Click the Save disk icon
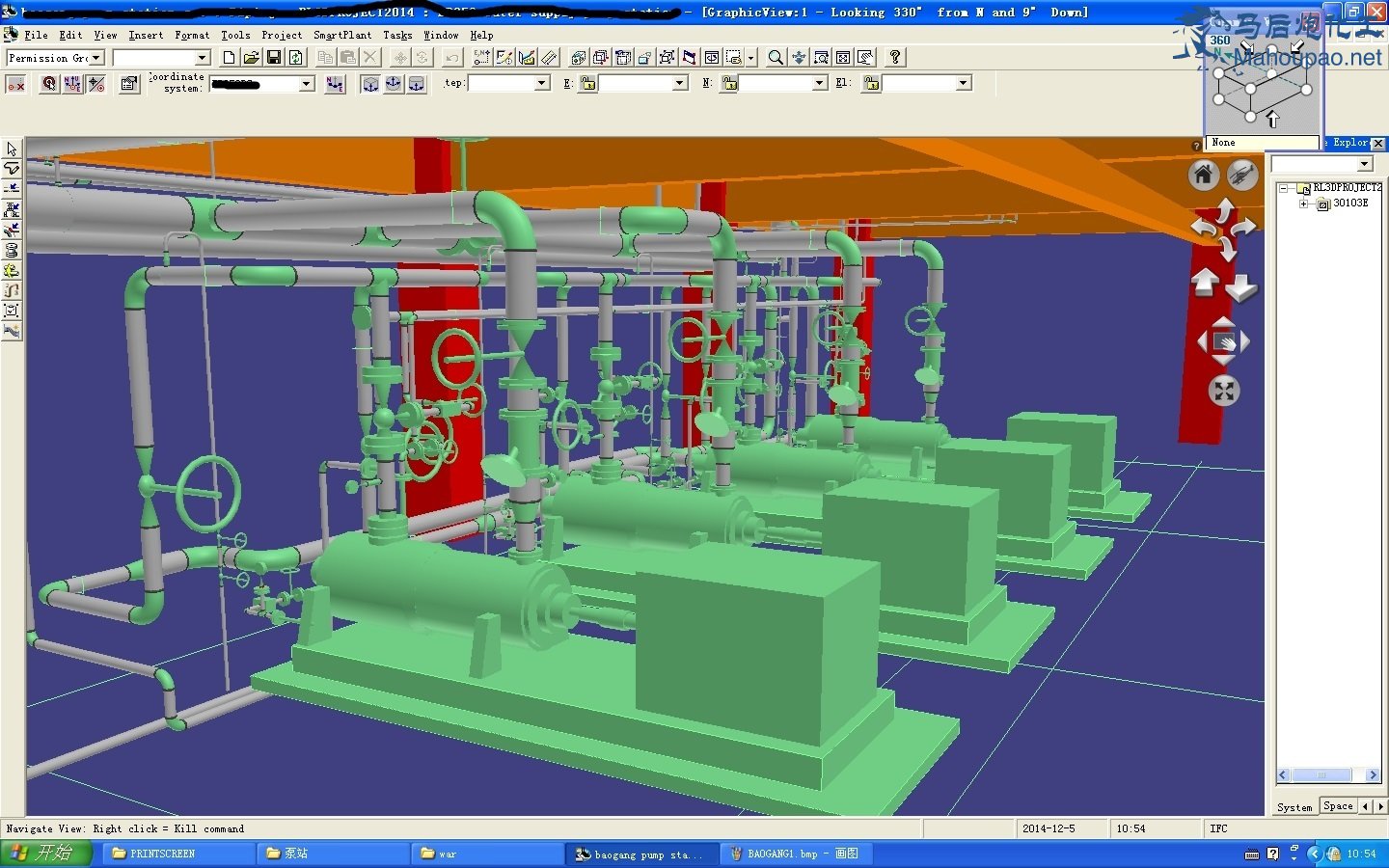 pyautogui.click(x=274, y=58)
